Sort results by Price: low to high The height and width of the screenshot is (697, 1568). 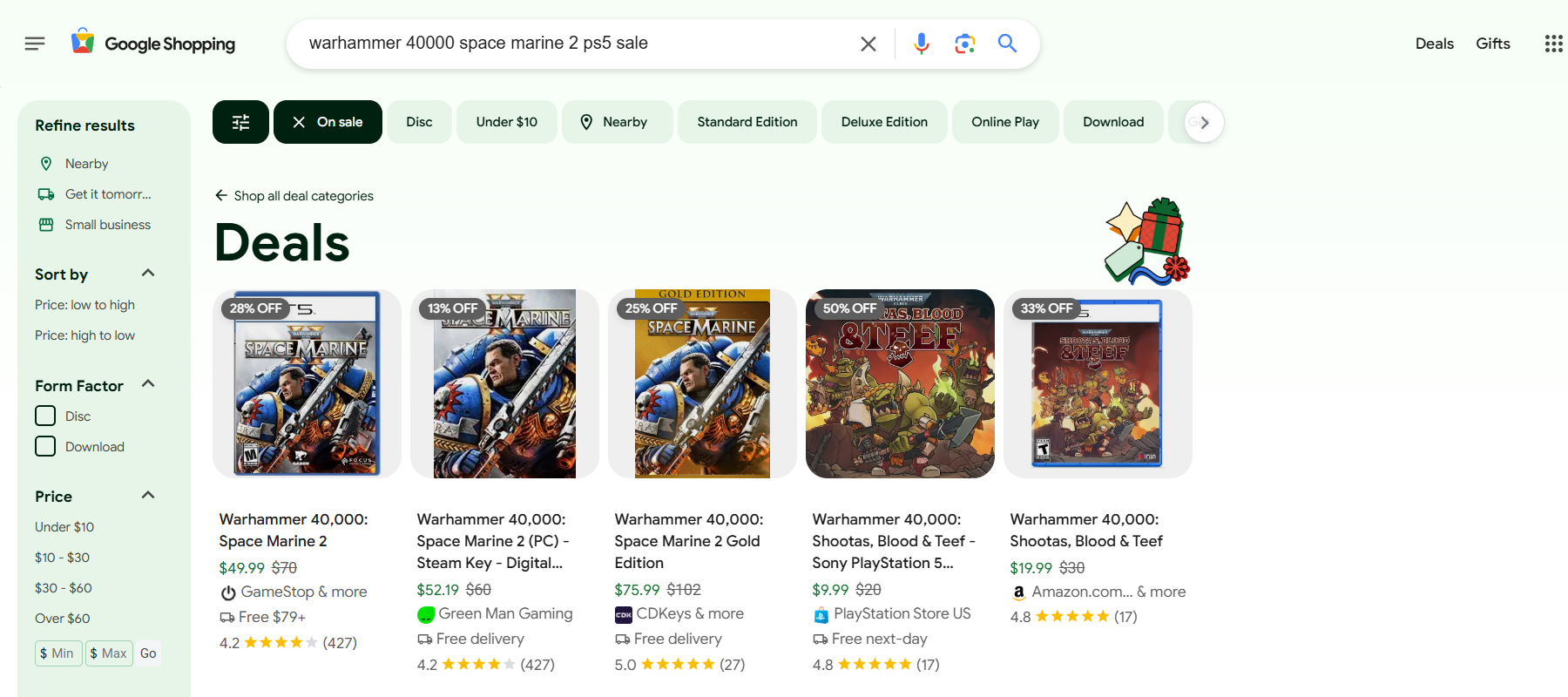point(84,304)
